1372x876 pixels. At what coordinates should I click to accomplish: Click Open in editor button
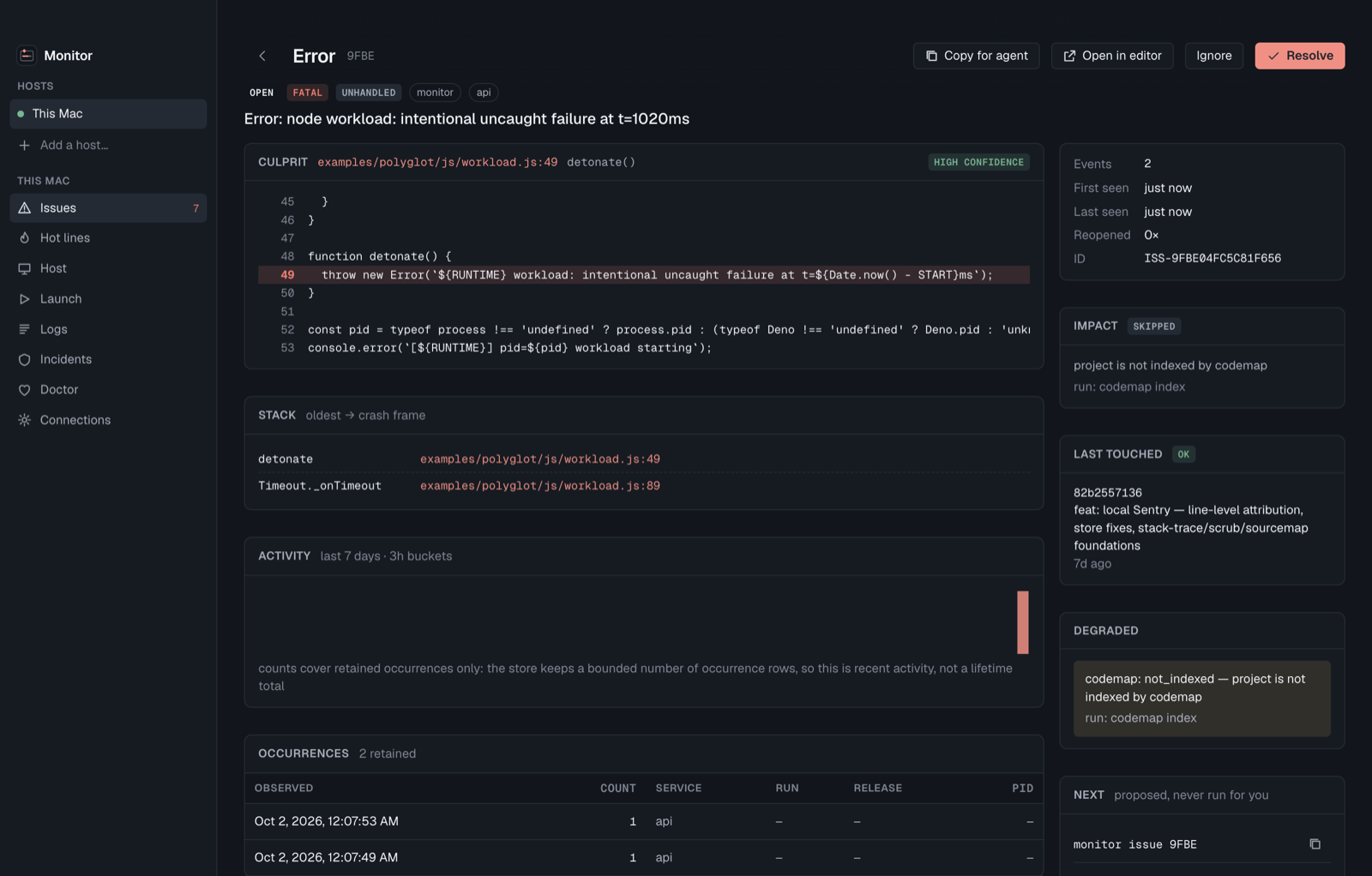pyautogui.click(x=1112, y=56)
